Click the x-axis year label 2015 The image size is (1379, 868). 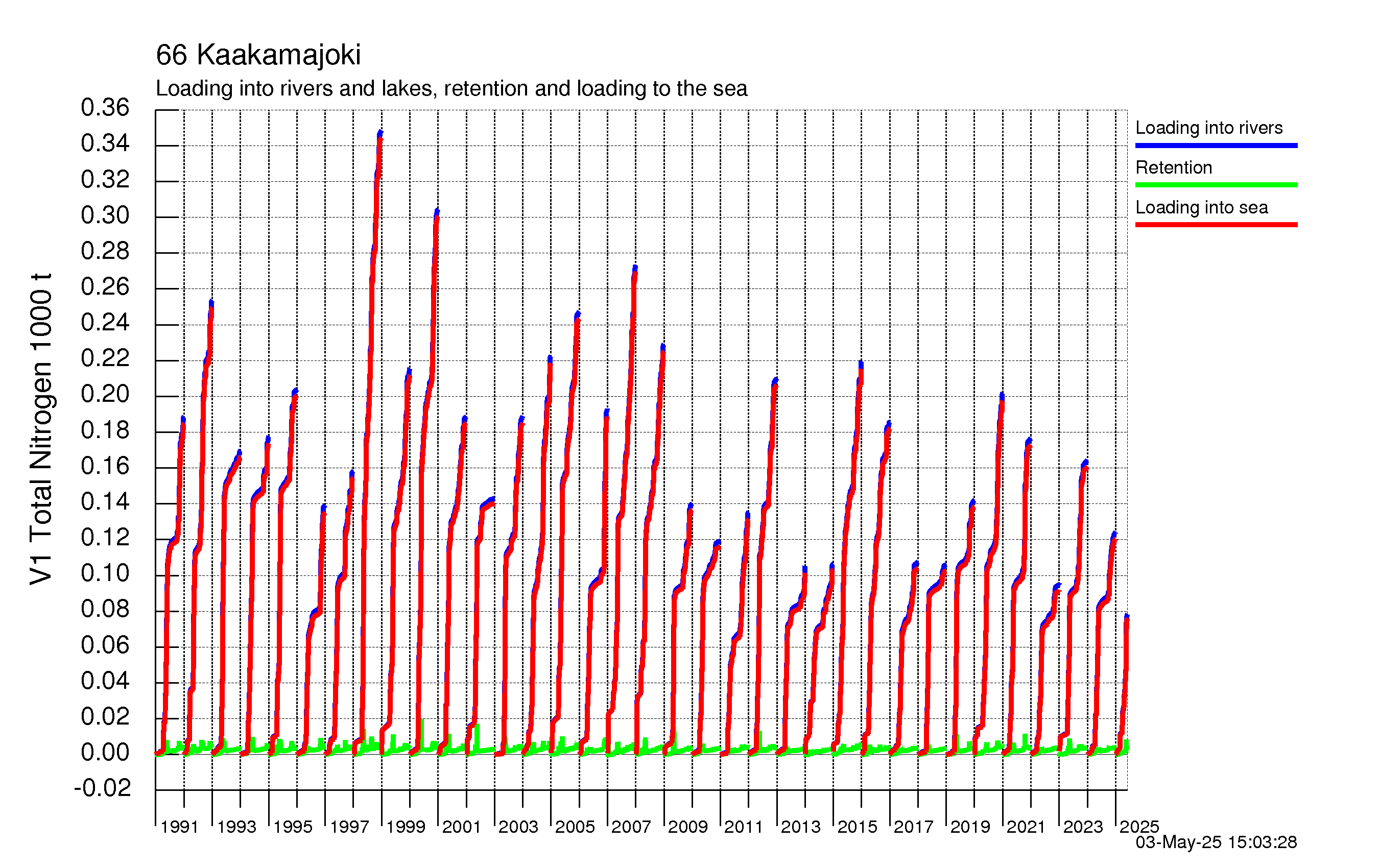858,827
